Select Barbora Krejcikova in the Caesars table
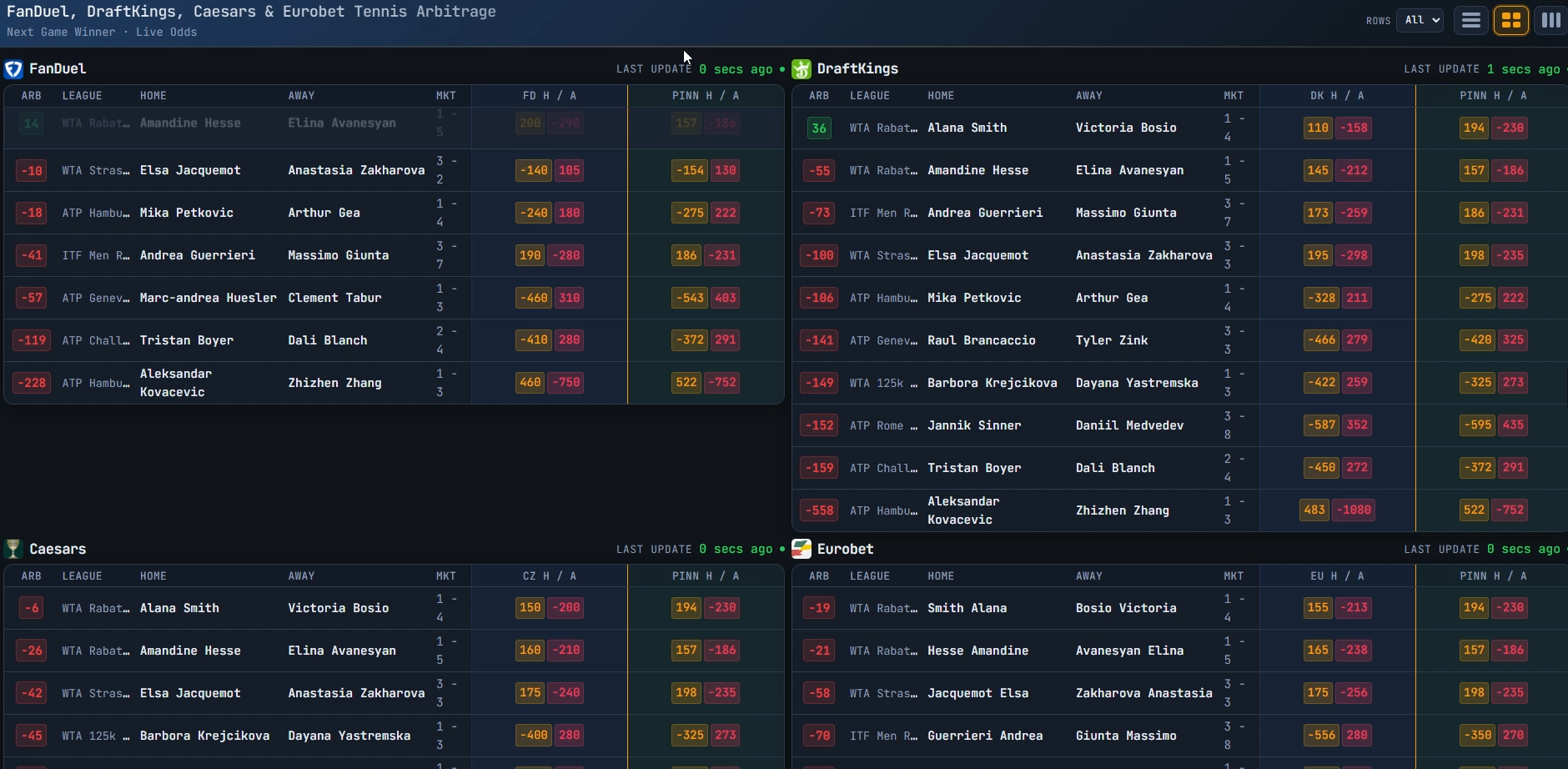 tap(205, 736)
